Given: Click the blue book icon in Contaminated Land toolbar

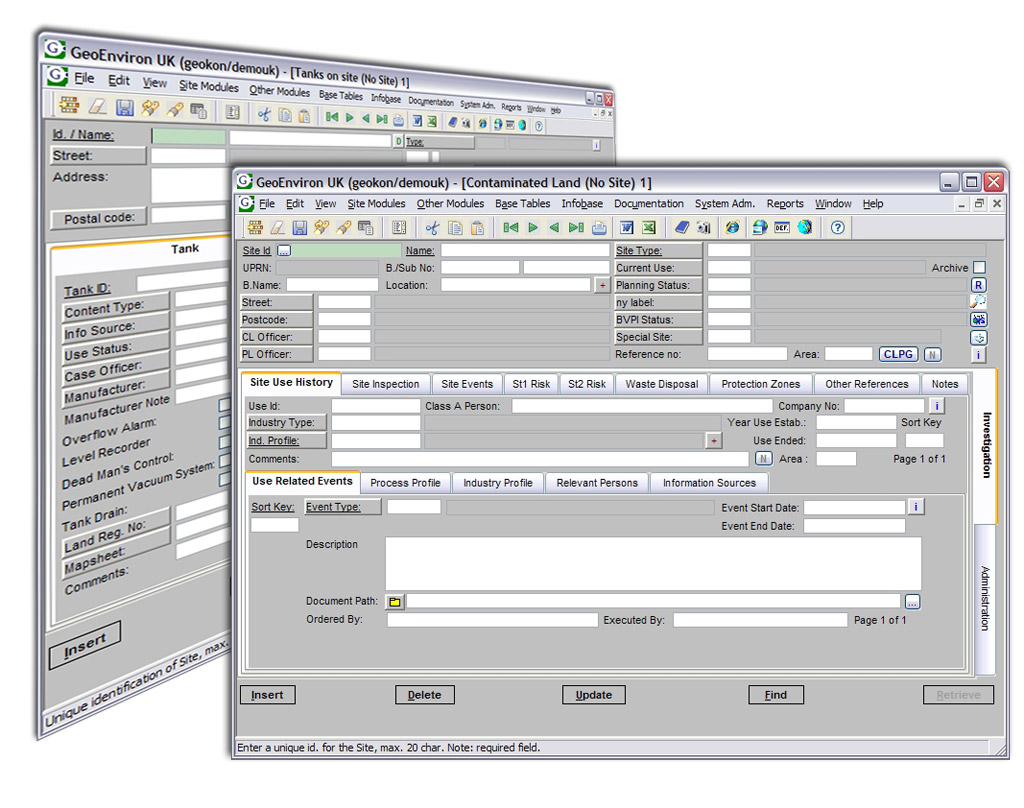Looking at the screenshot, I should tap(682, 227).
